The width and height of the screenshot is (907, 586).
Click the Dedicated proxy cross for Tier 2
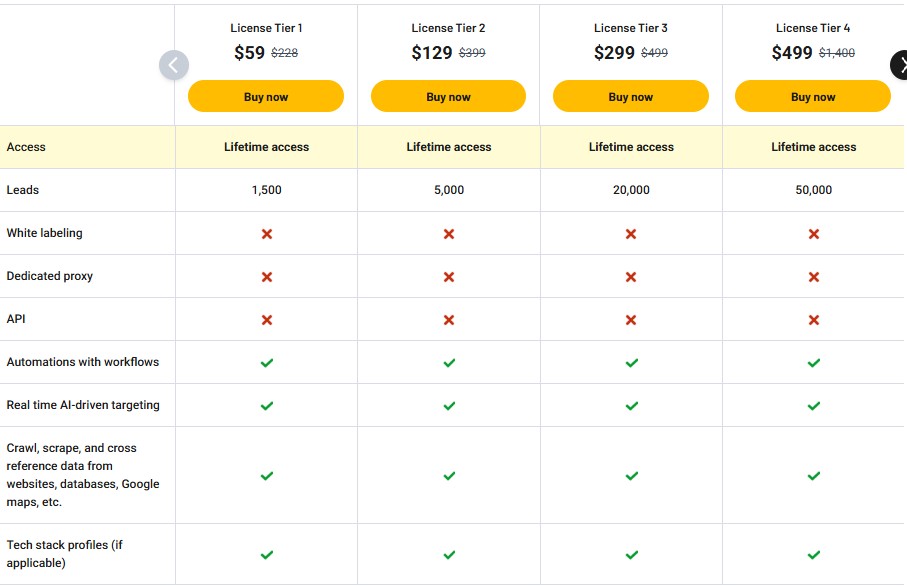click(x=449, y=277)
